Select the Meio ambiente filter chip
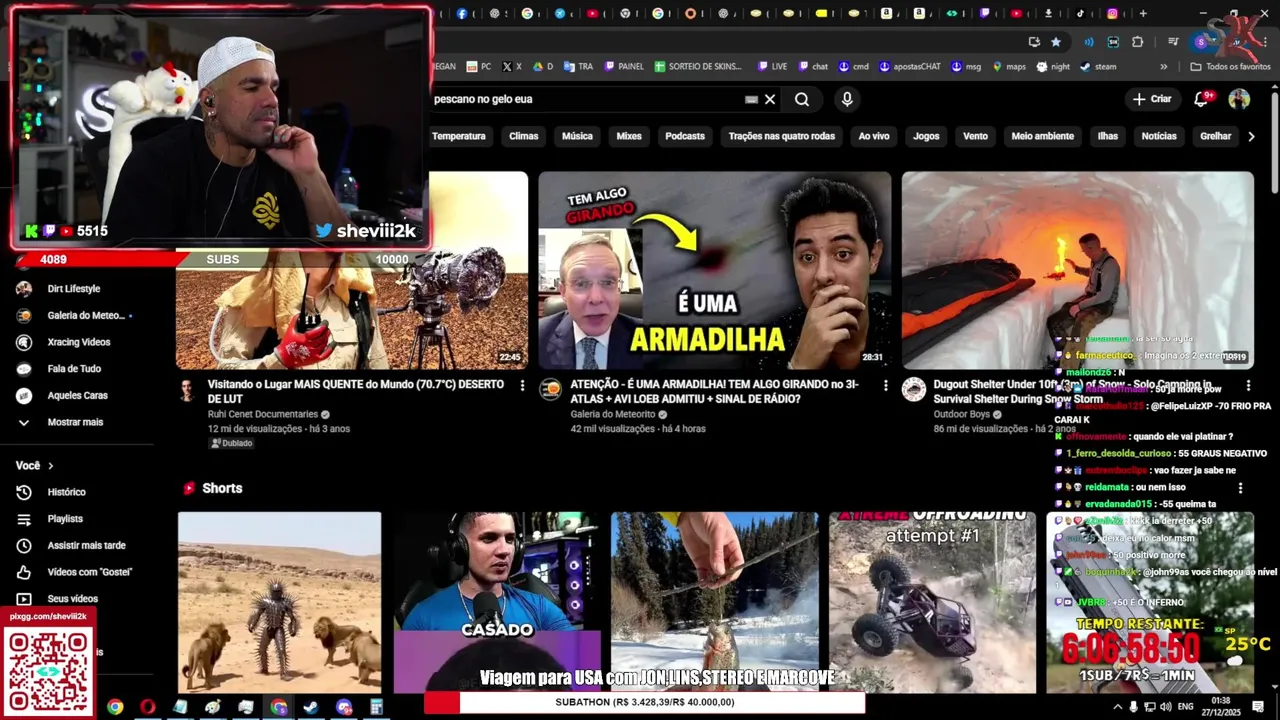Image resolution: width=1280 pixels, height=720 pixels. point(1042,136)
